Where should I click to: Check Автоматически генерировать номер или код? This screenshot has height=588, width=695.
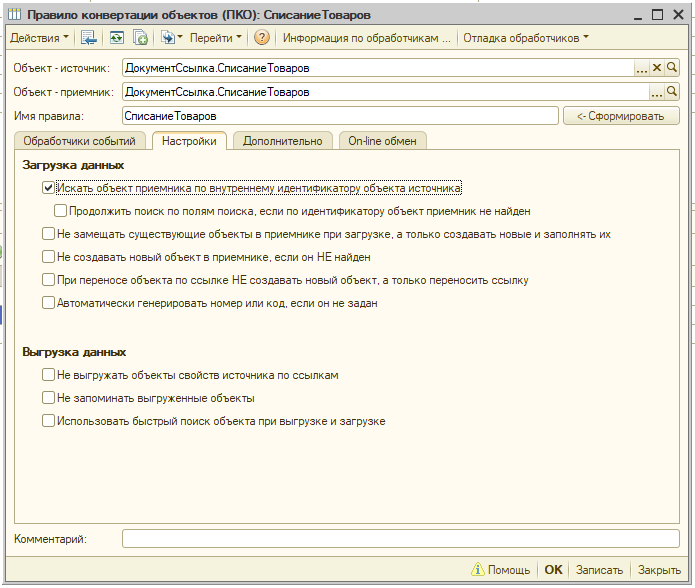click(48, 303)
